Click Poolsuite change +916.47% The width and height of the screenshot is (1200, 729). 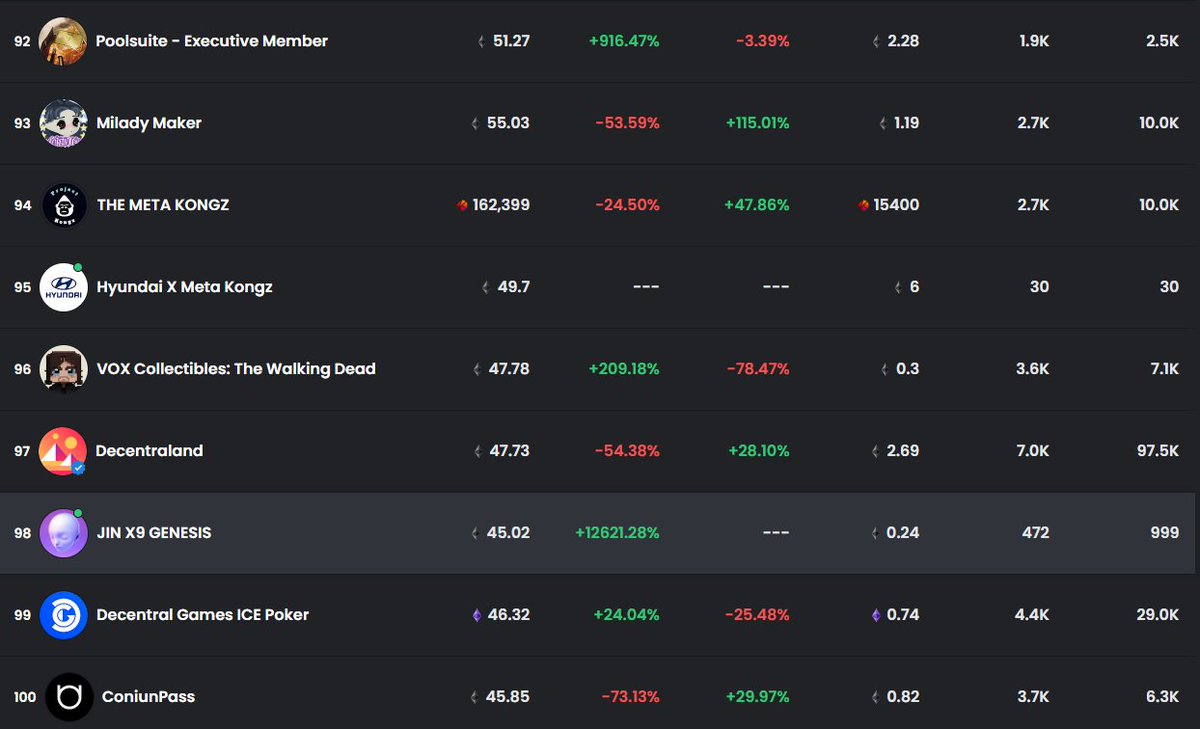click(x=624, y=41)
